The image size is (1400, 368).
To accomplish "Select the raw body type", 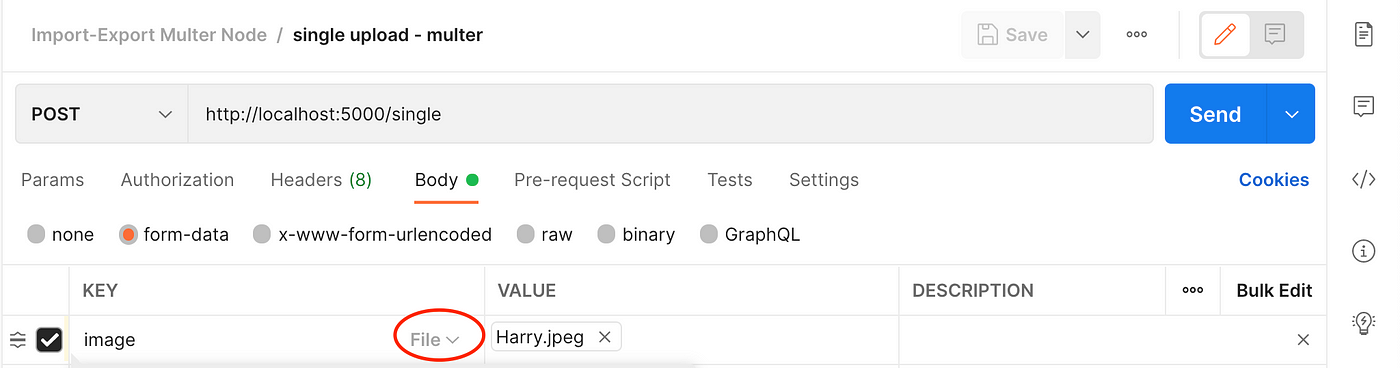I will tap(544, 235).
